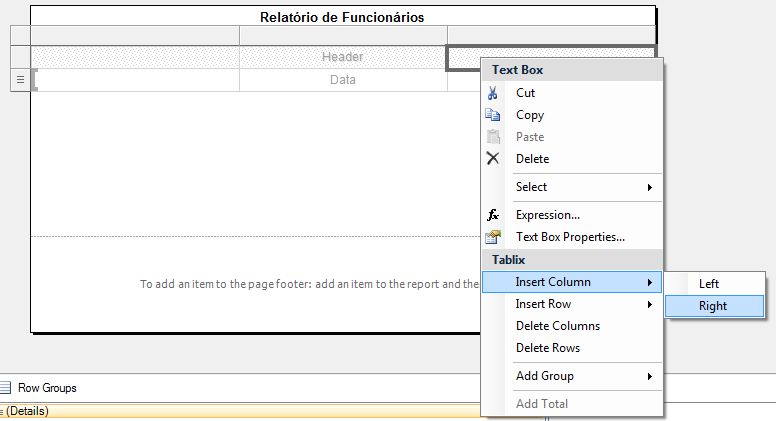Choose Left in Insert Column submenu

tap(709, 284)
